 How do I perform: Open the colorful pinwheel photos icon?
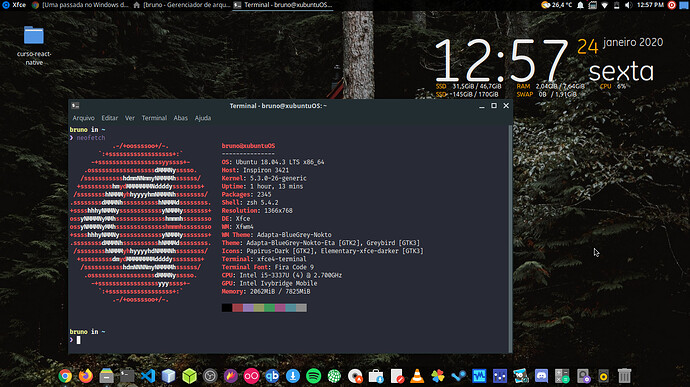pyautogui.click(x=438, y=376)
